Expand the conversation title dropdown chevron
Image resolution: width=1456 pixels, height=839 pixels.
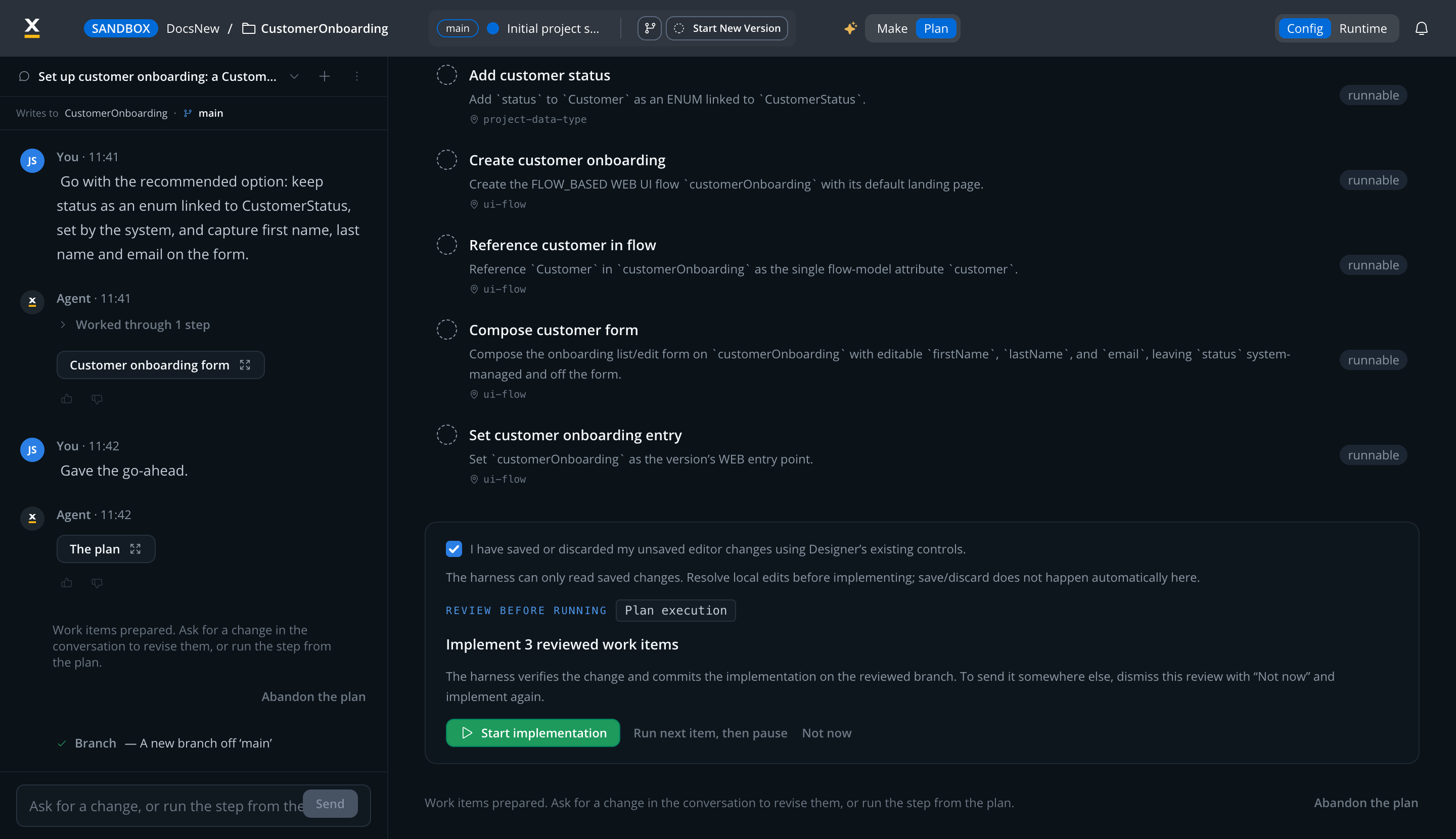tap(294, 76)
